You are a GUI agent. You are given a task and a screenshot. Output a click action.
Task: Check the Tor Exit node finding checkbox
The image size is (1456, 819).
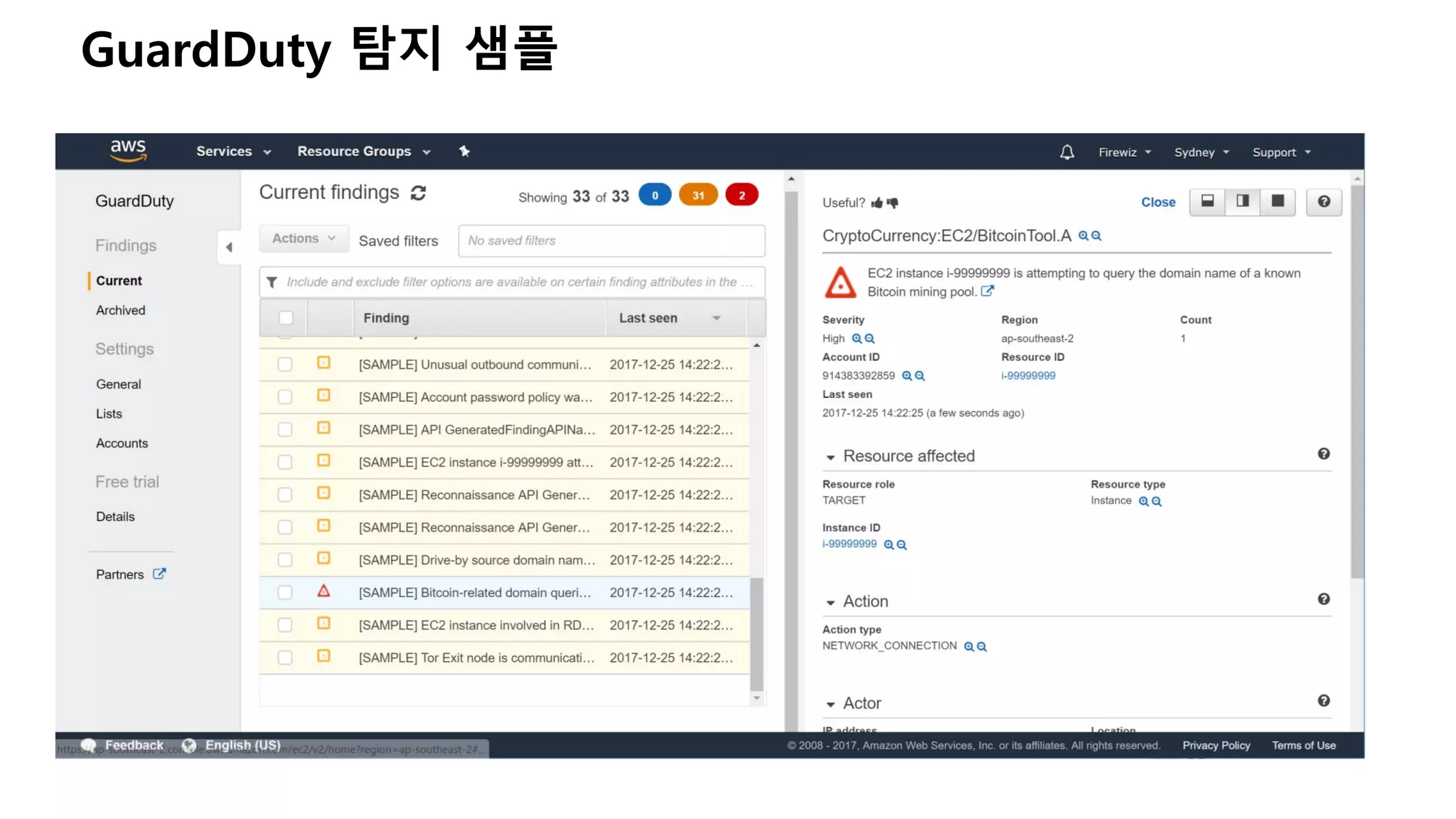(x=285, y=658)
